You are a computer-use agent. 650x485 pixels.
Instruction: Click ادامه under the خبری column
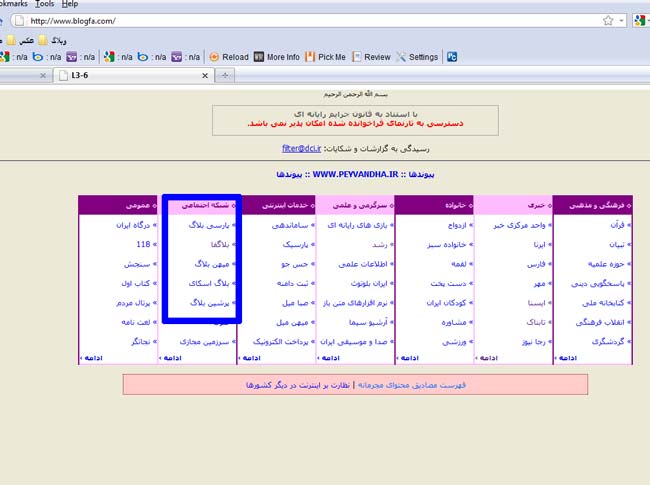487,358
